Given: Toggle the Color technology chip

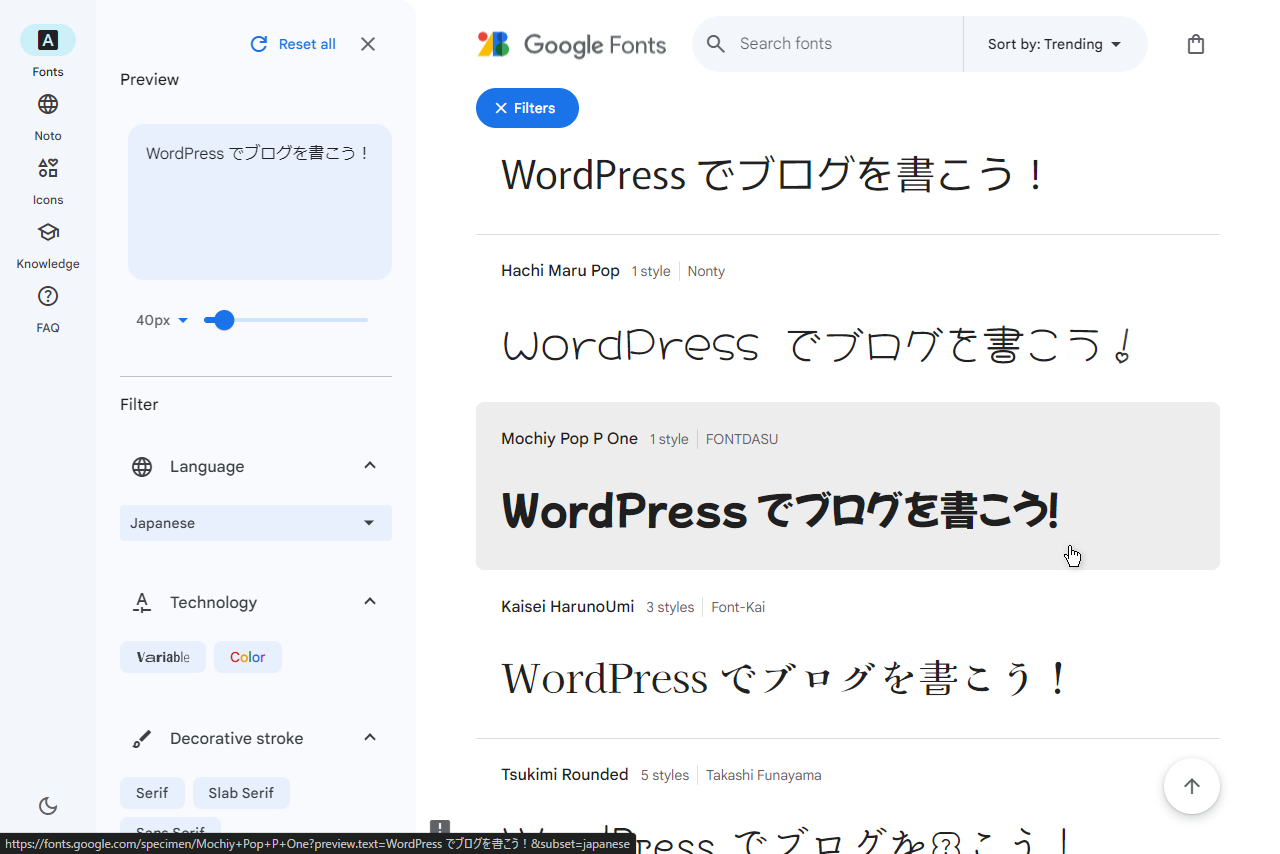Looking at the screenshot, I should 248,657.
